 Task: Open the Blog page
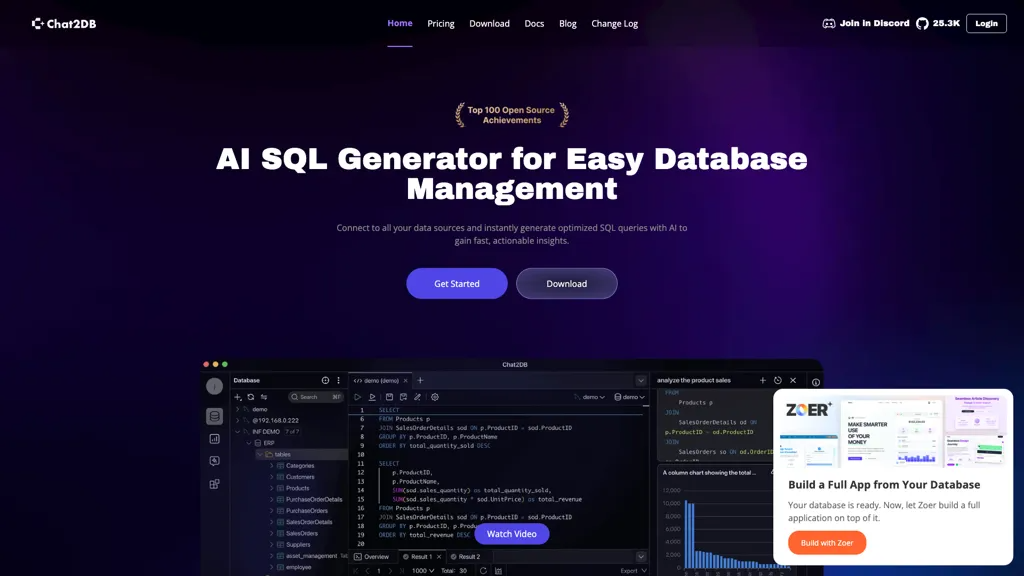point(568,24)
